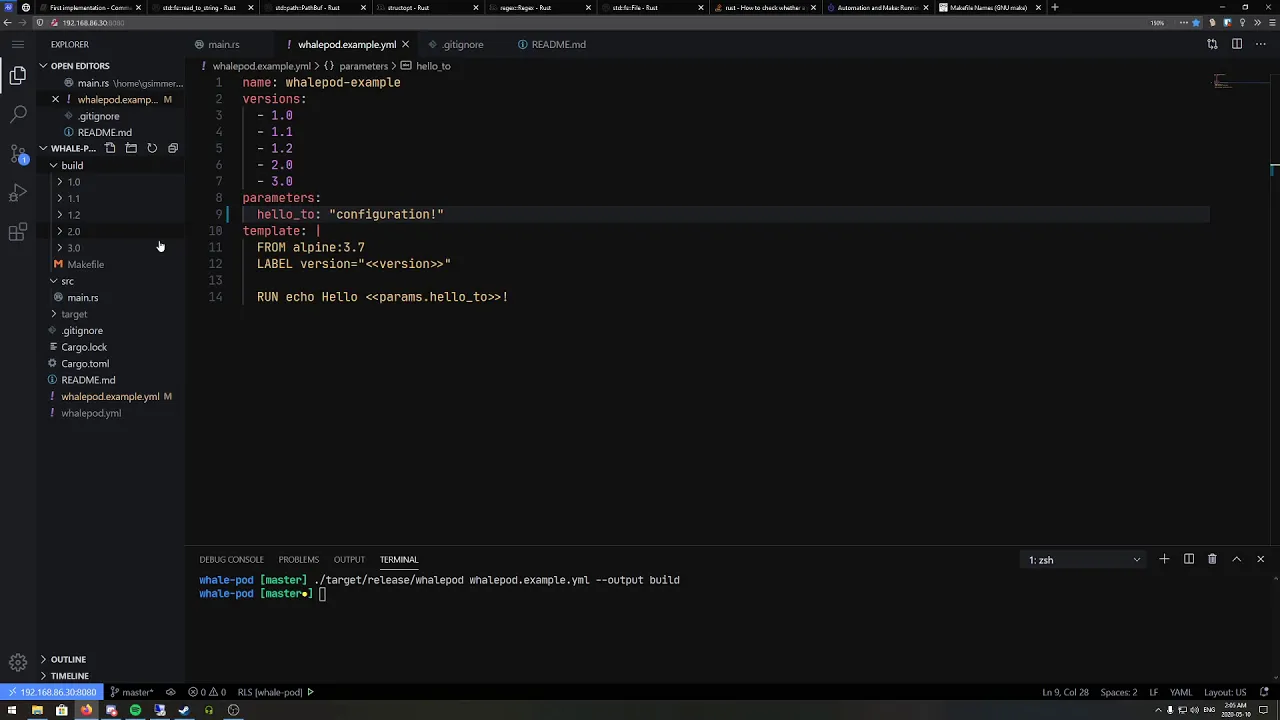Open the Manage gear in activity bar
This screenshot has height=720, width=1280.
(x=18, y=662)
